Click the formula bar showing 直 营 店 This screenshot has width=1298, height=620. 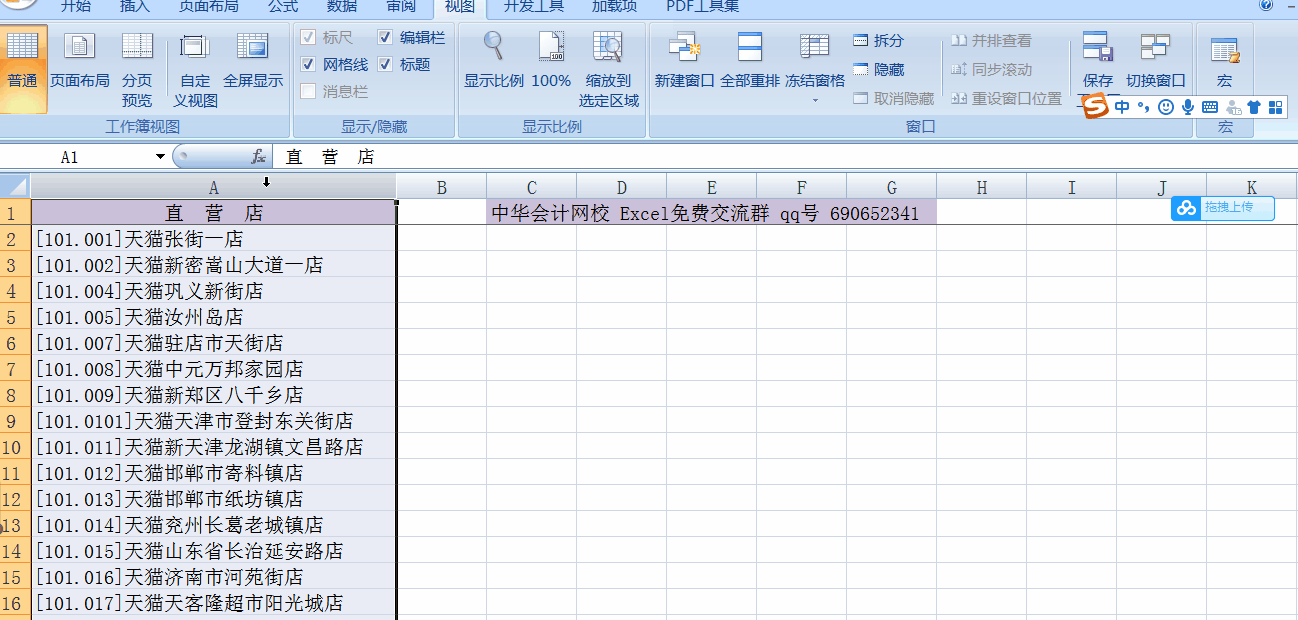point(784,157)
